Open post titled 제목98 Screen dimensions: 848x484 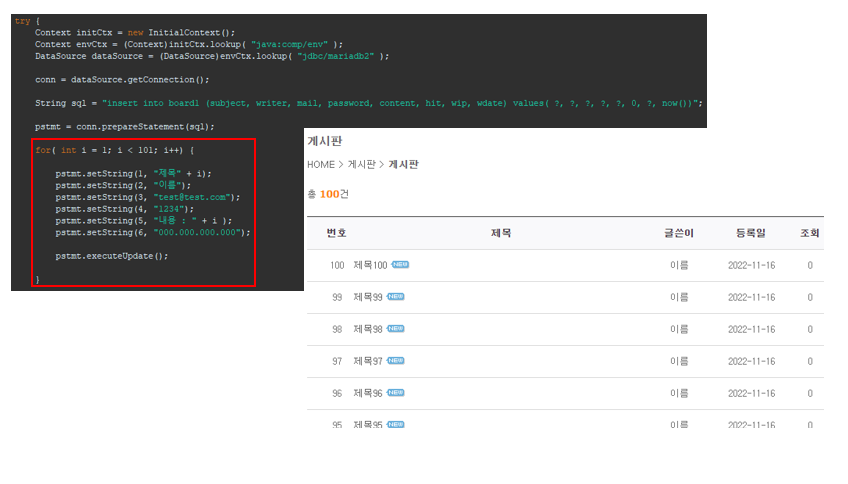pos(368,329)
